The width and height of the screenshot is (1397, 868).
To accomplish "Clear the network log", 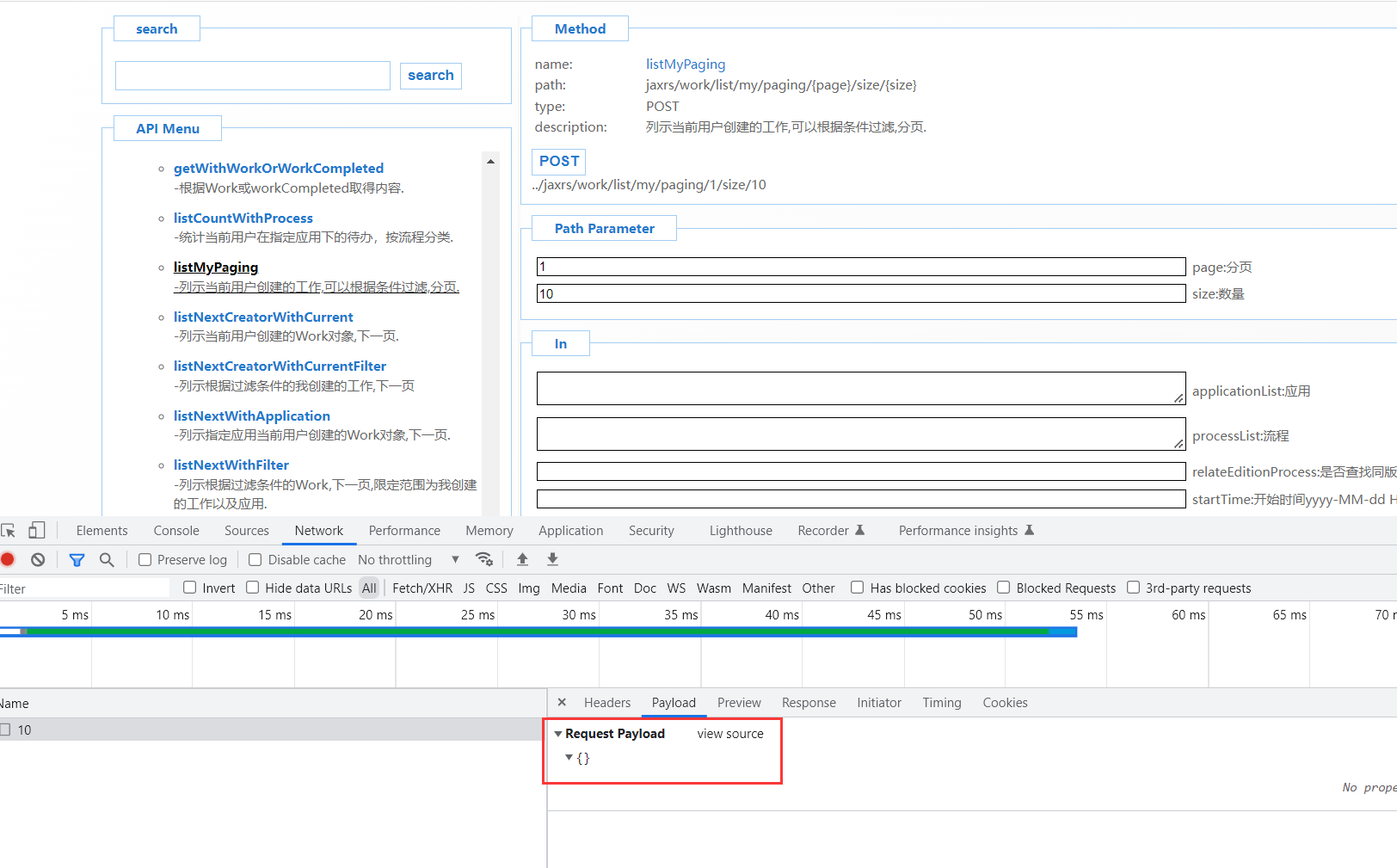I will tap(38, 559).
